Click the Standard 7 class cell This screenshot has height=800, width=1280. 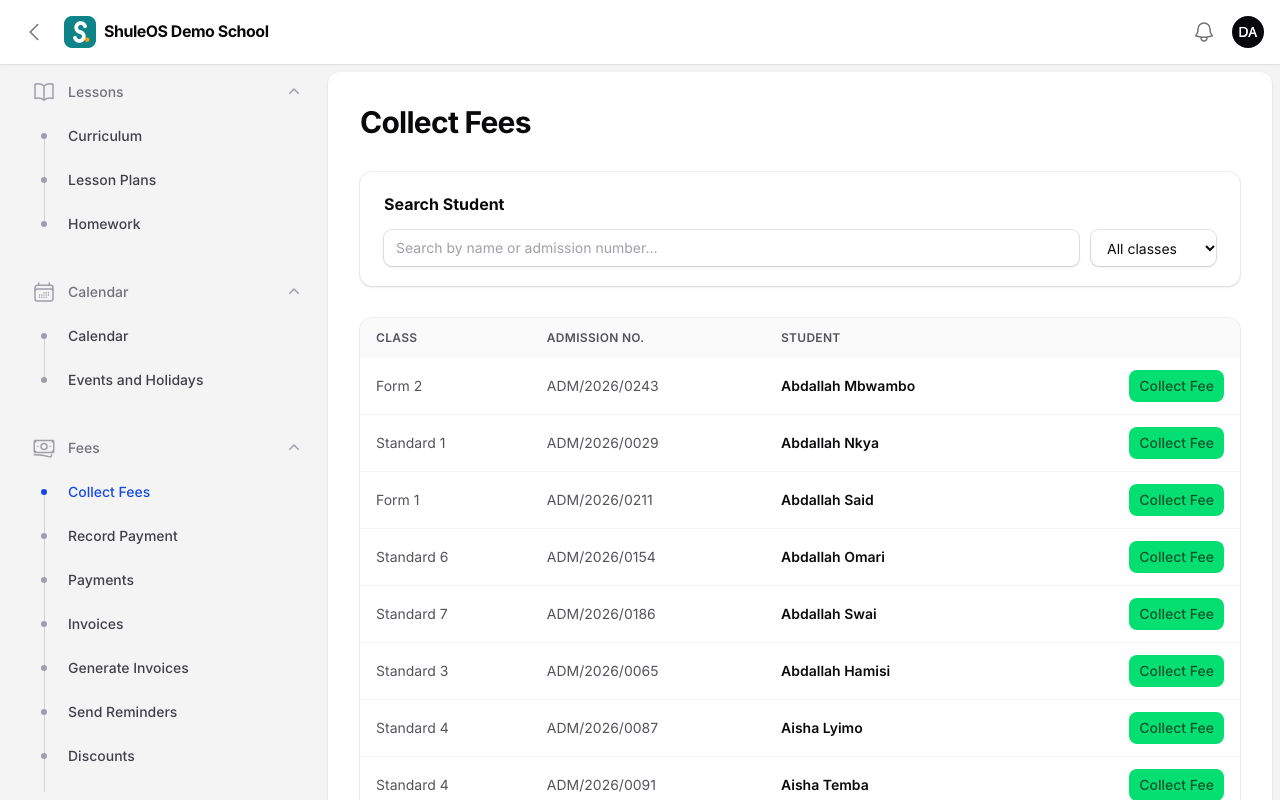click(412, 614)
